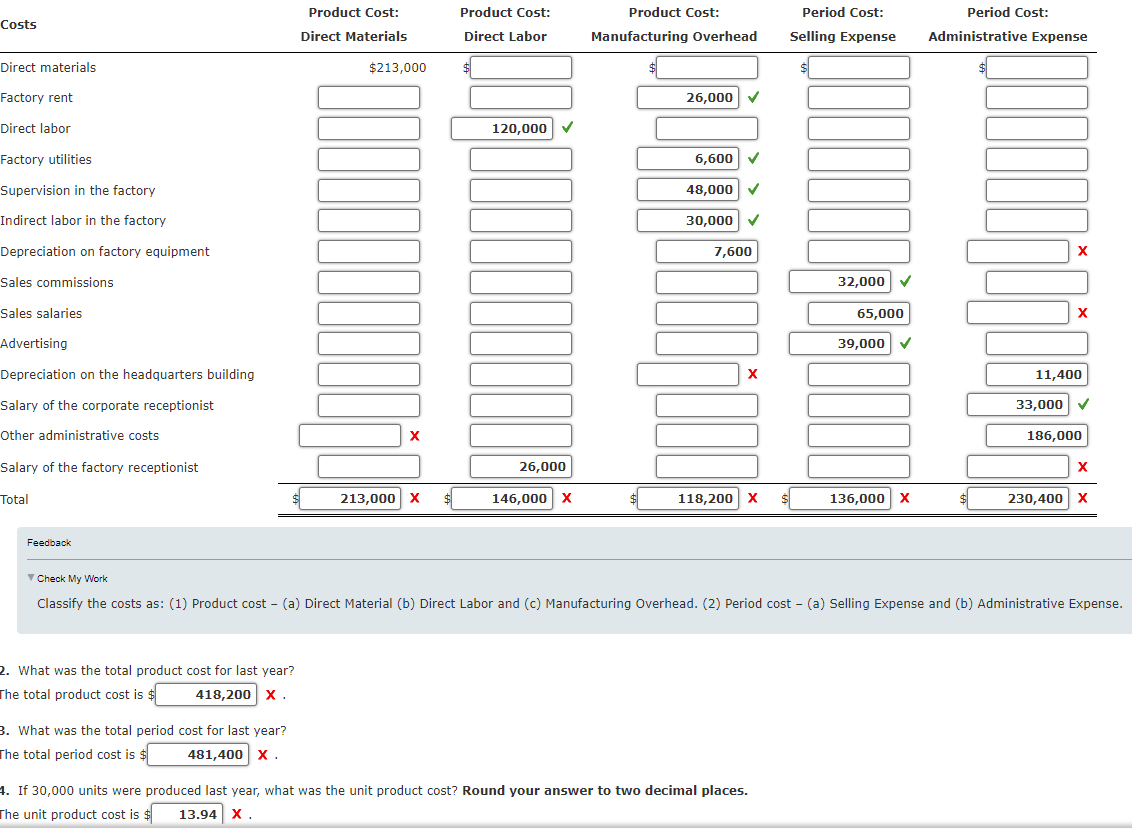Click the Depreciation on the headquarters building label
1132x836 pixels.
(x=128, y=375)
